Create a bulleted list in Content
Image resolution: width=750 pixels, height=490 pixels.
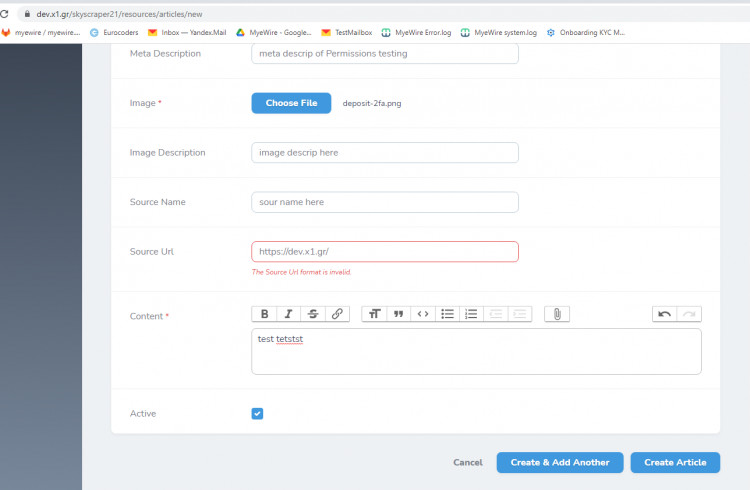pyautogui.click(x=447, y=314)
